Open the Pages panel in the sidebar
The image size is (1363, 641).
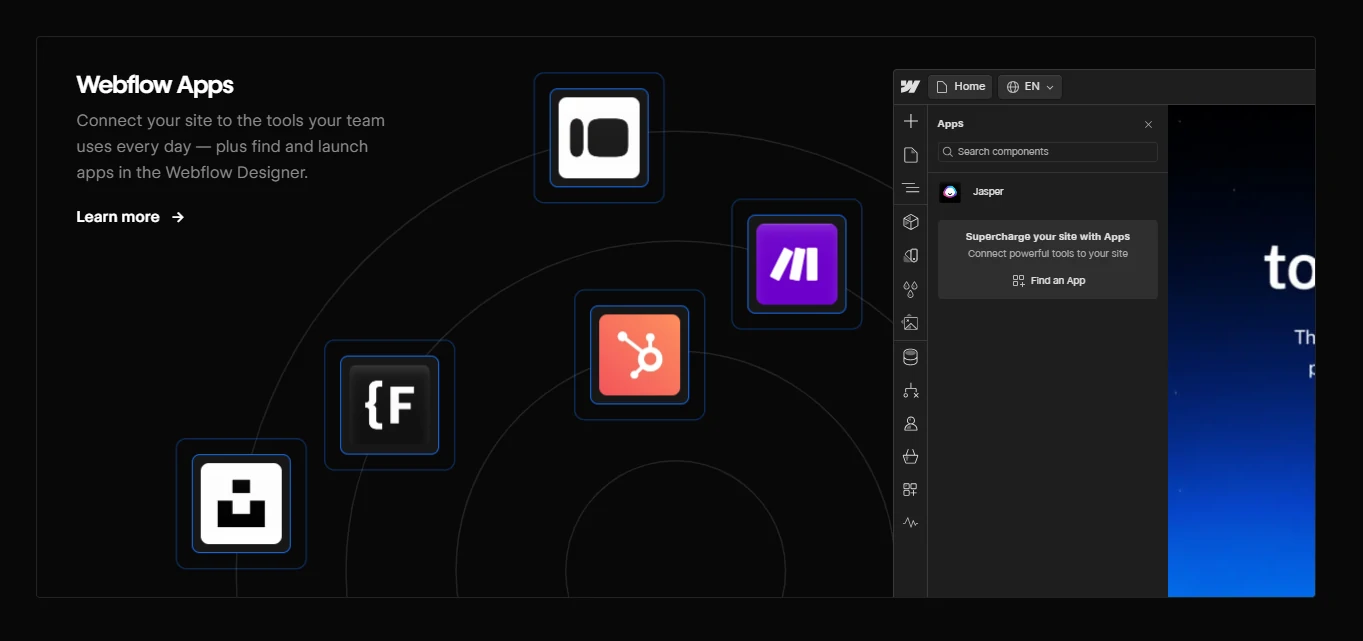[x=910, y=155]
